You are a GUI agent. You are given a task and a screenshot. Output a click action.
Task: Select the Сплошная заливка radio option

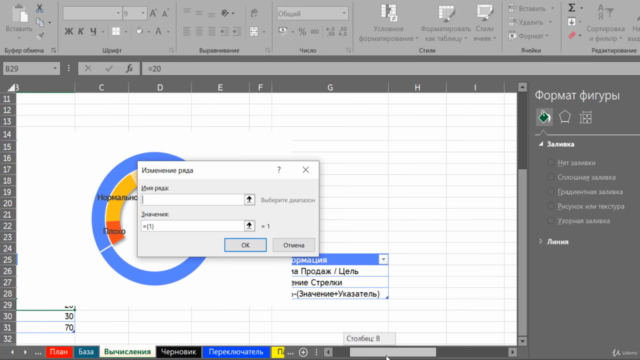551,177
